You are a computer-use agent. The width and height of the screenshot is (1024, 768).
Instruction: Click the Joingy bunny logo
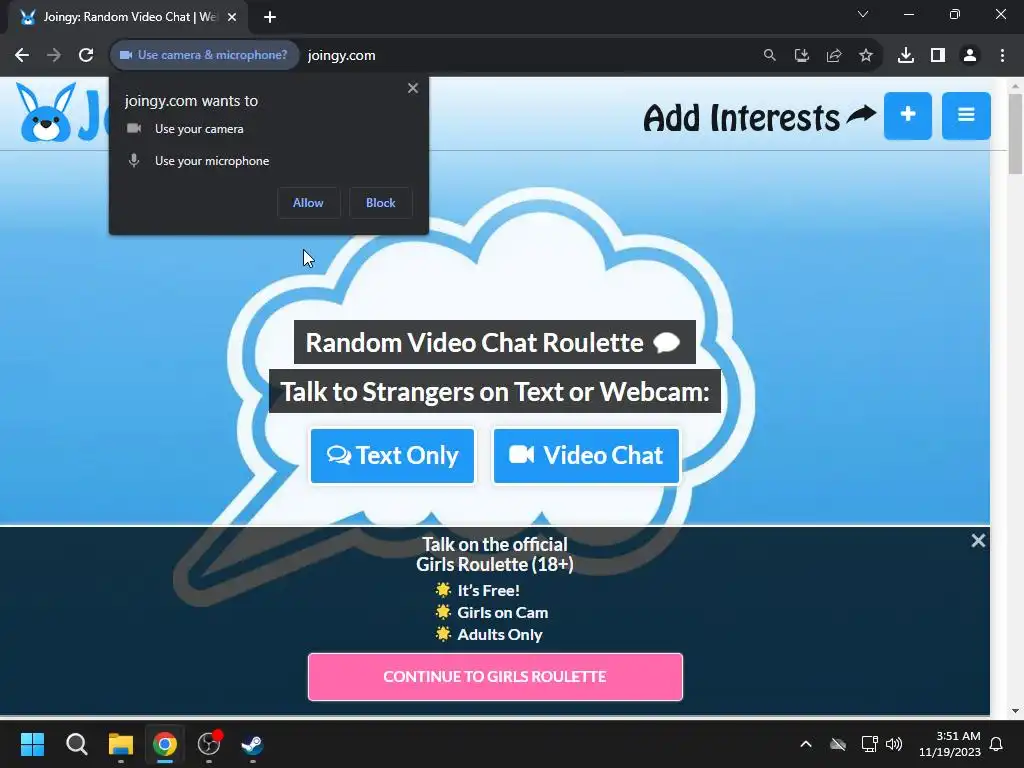45,113
